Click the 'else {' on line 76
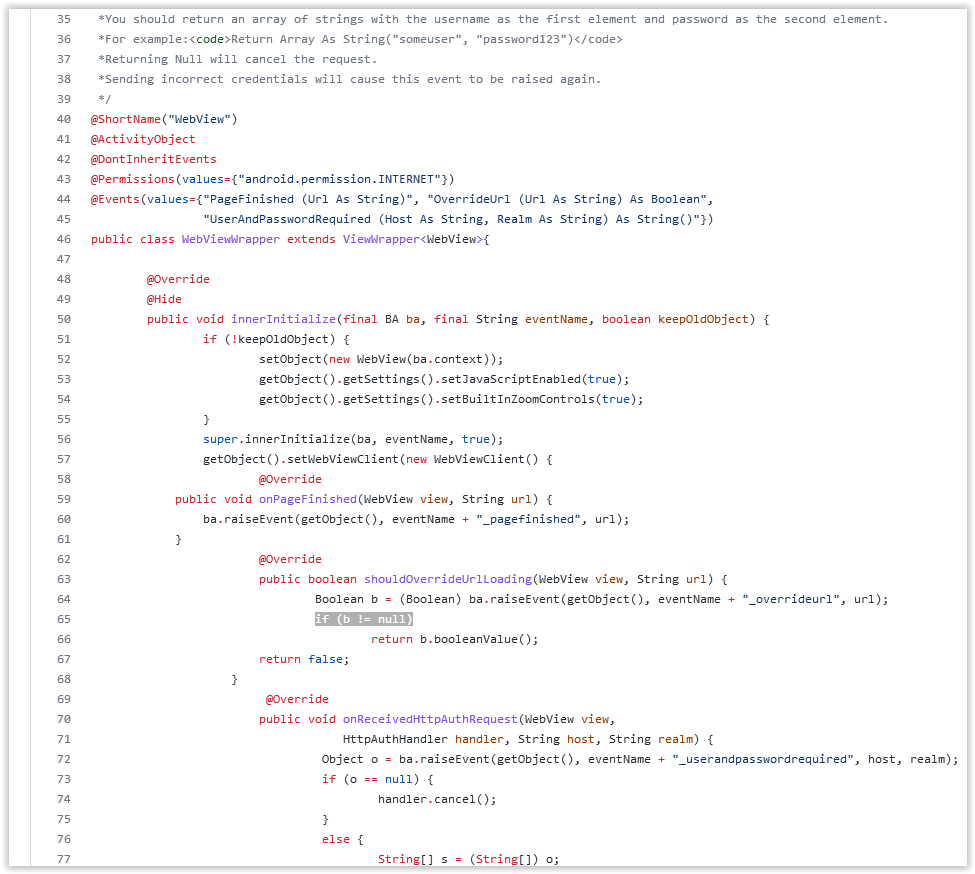Image resolution: width=975 pixels, height=874 pixels. point(343,839)
